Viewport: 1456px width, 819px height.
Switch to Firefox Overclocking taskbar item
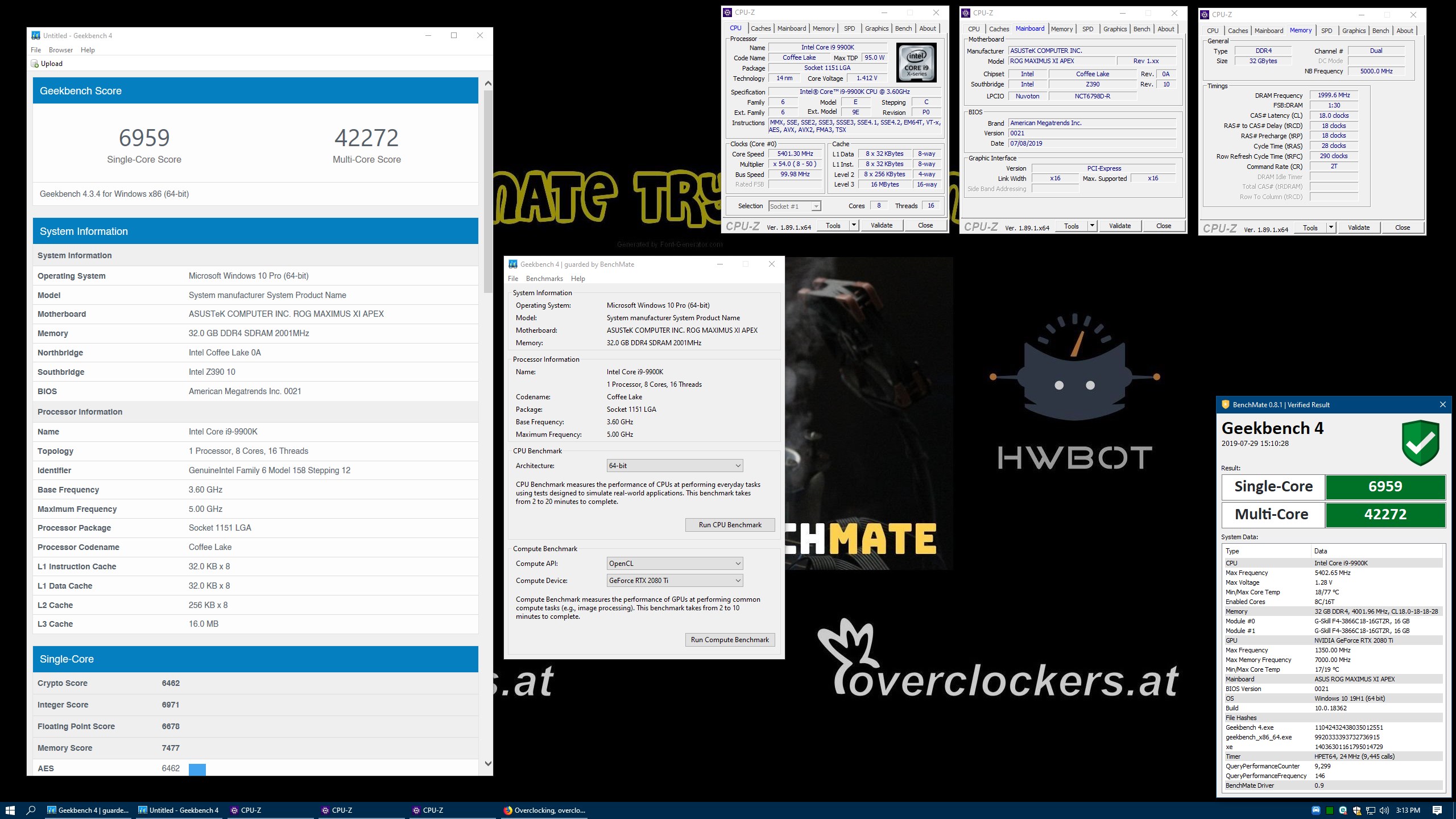pyautogui.click(x=544, y=810)
